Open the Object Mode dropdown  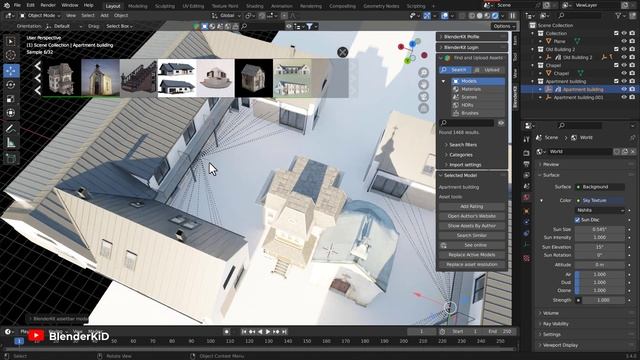[40, 16]
